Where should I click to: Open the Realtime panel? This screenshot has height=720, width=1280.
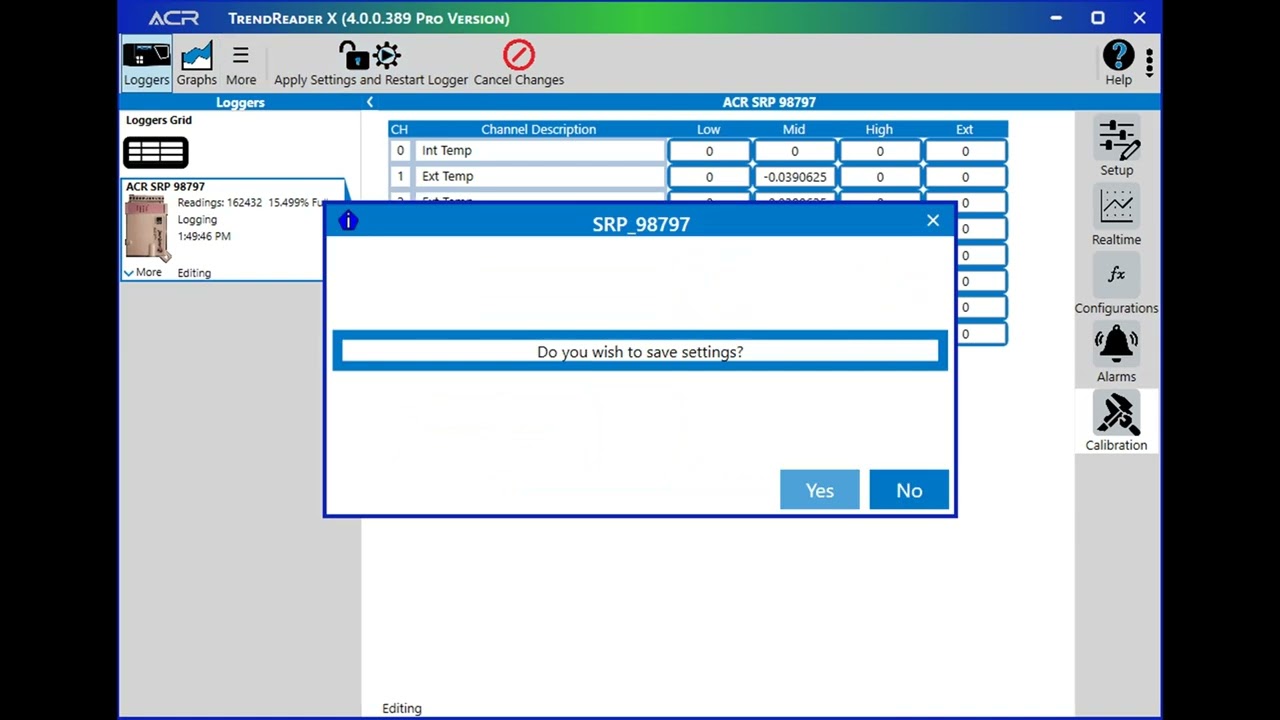click(x=1116, y=217)
